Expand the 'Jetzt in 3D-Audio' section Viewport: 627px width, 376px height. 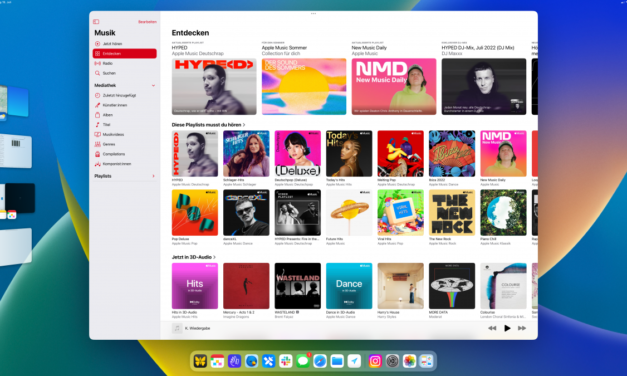tap(194, 257)
